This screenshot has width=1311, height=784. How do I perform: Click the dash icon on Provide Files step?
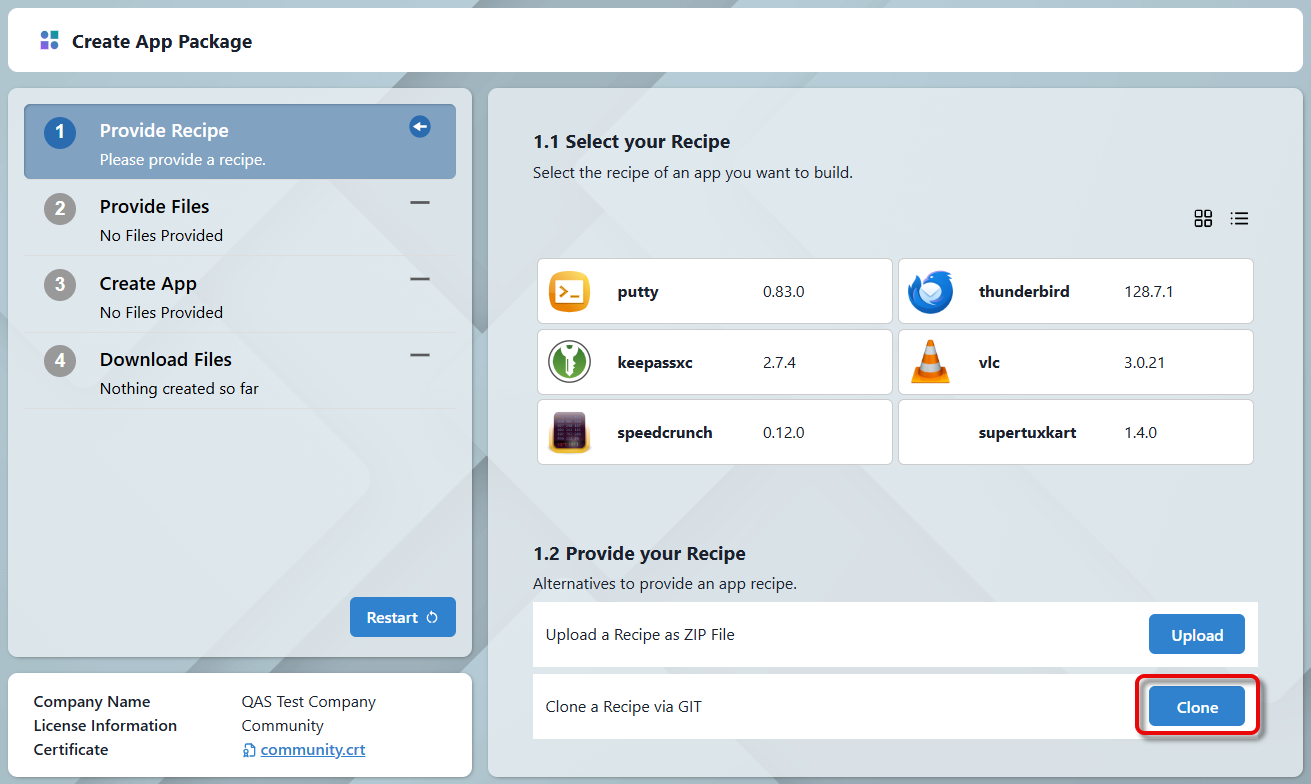(x=420, y=203)
